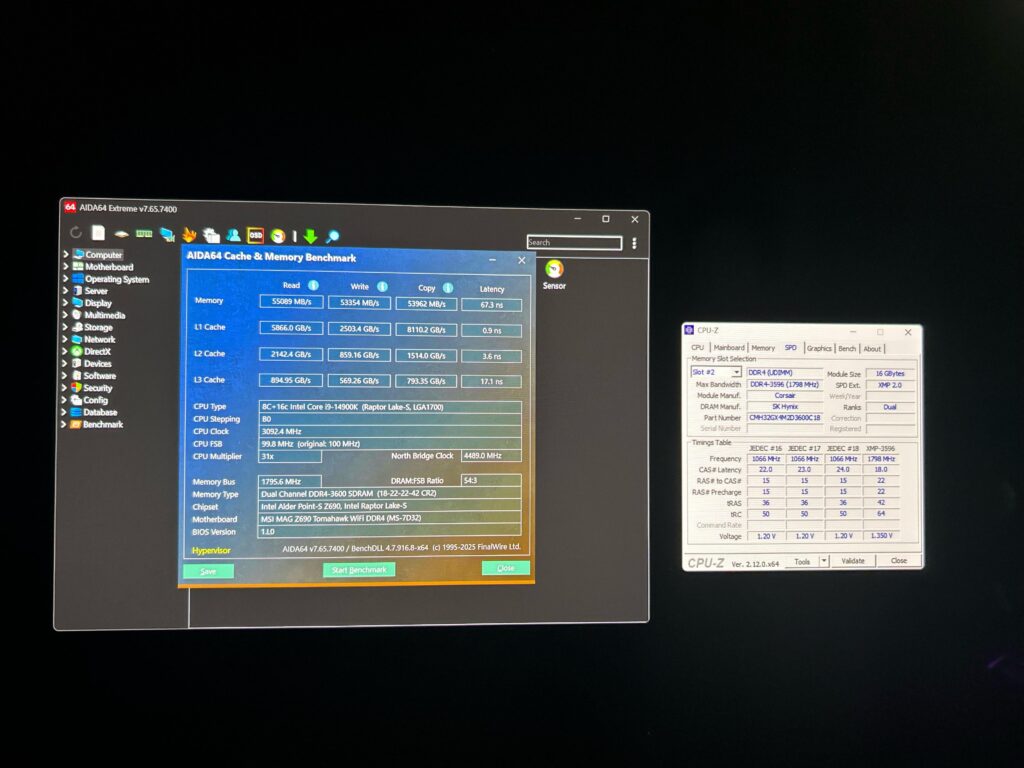Expand the Display tree node chevron
1024x768 pixels.
[x=65, y=302]
